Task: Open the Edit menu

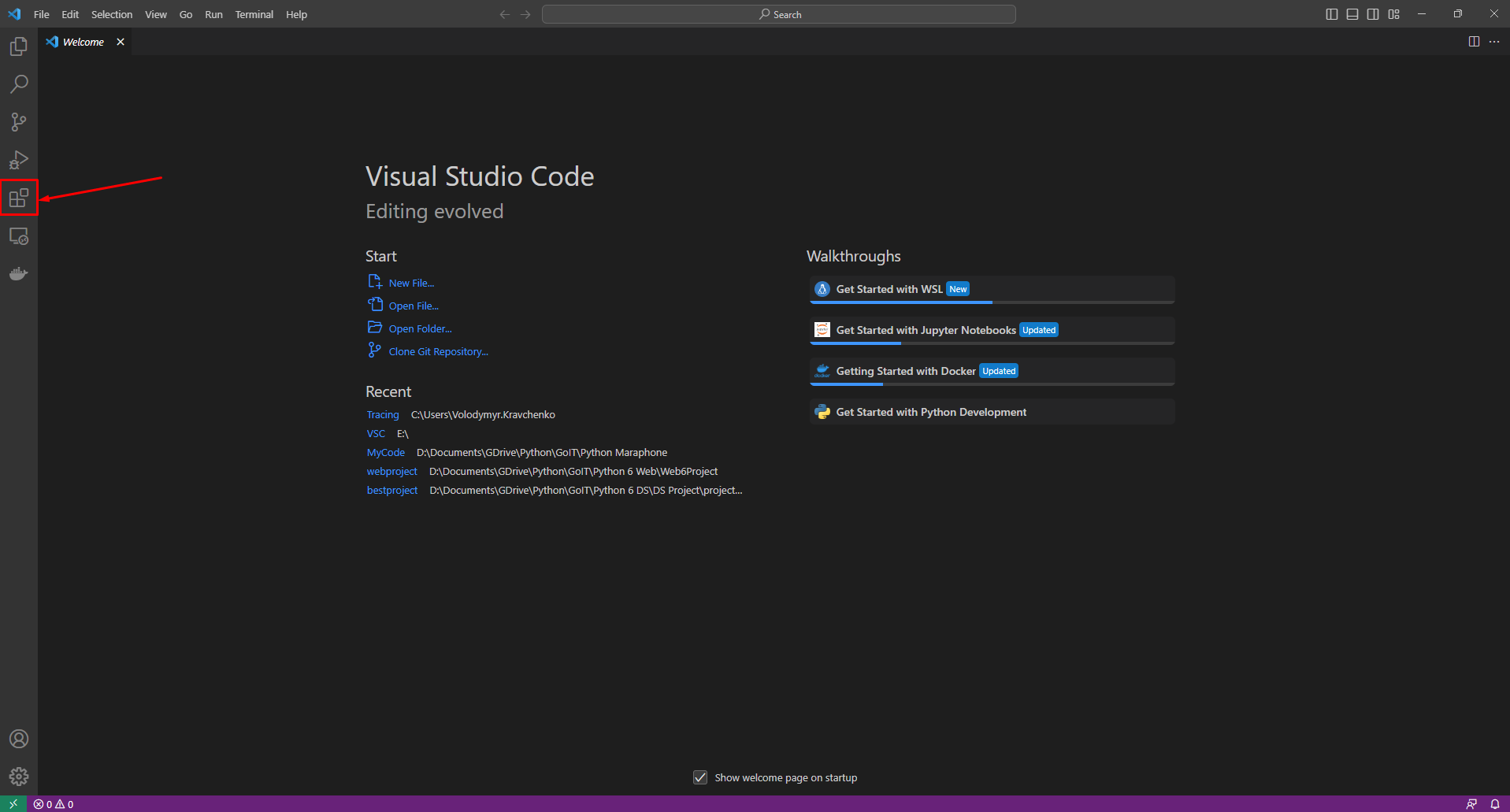Action: pyautogui.click(x=70, y=14)
